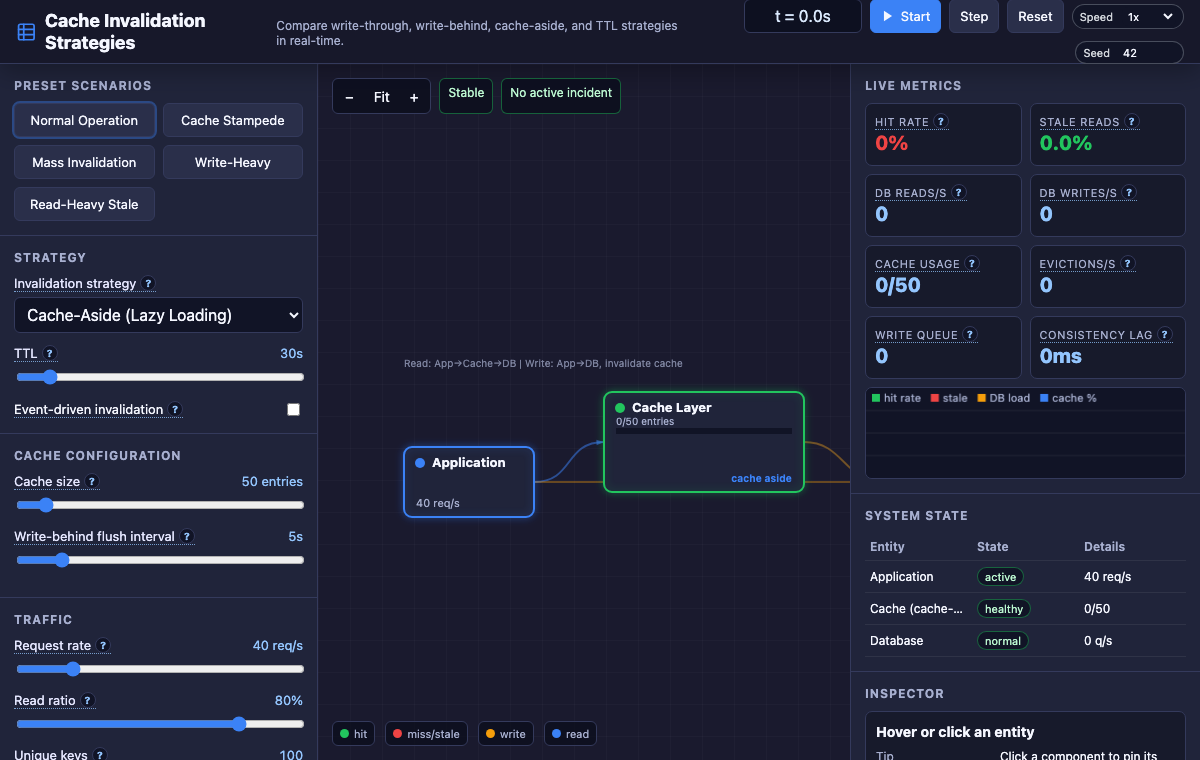Click the normal state badge
The width and height of the screenshot is (1200, 760).
coord(1002,641)
